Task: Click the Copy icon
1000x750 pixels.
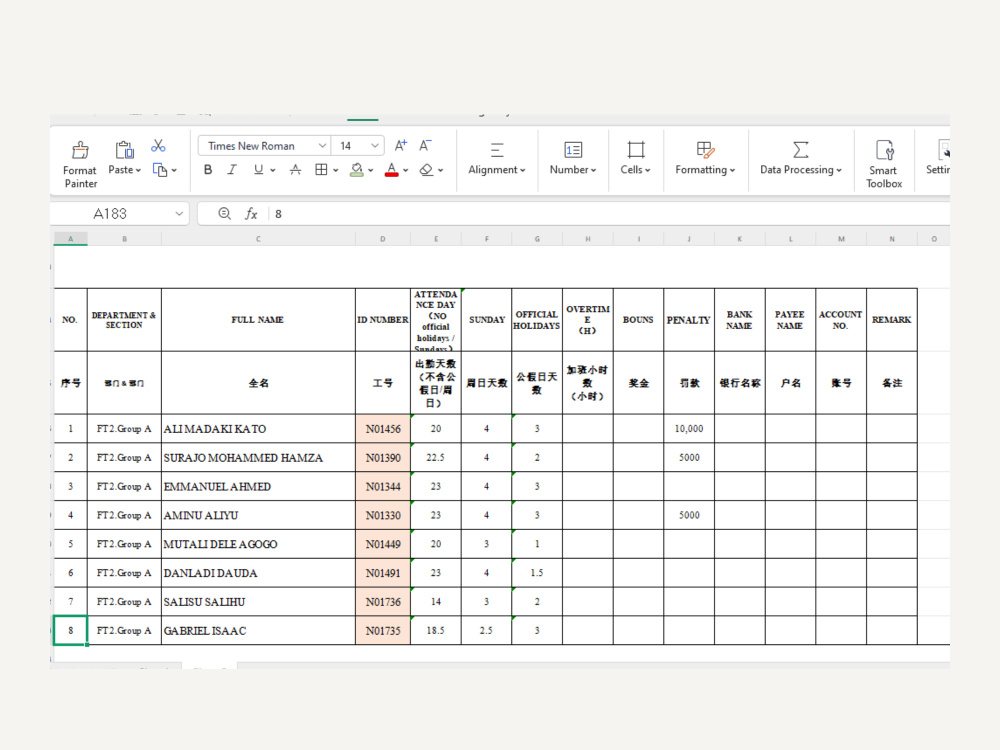Action: [x=160, y=170]
